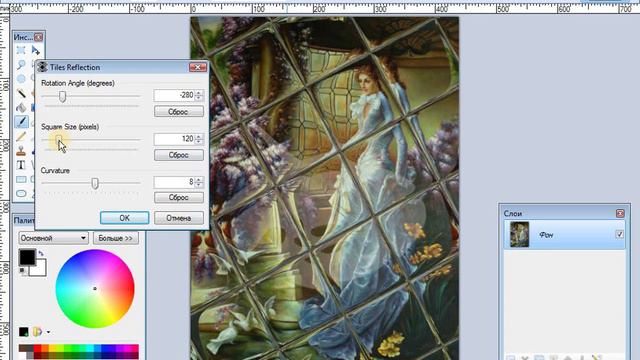This screenshot has height=360, width=640.
Task: Toggle visibility checkbox of the Фон layer
Action: (x=620, y=235)
